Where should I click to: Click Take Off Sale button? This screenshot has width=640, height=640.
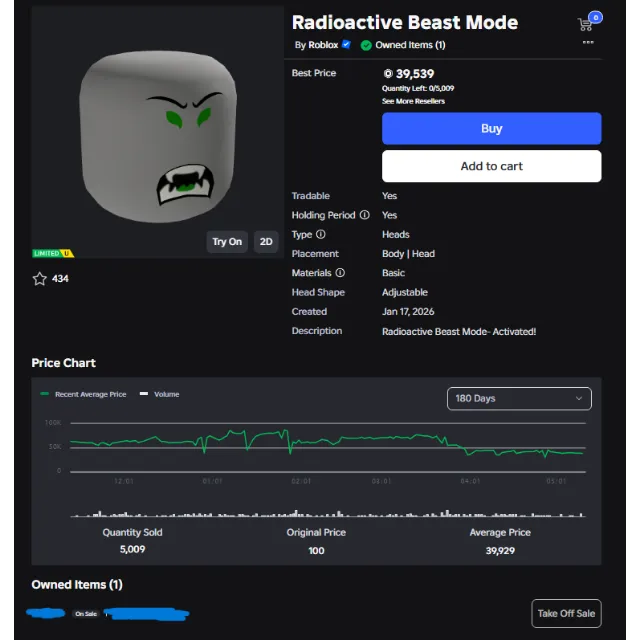click(x=566, y=613)
